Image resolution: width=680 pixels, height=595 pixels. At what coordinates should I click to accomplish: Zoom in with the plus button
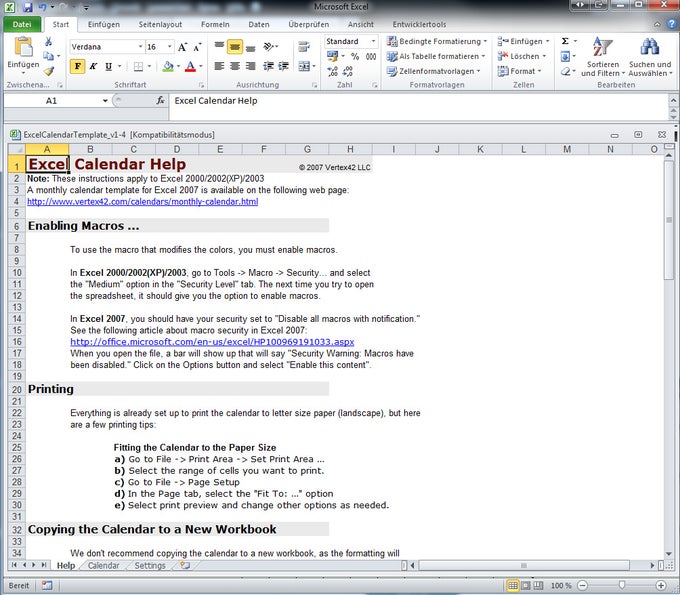coord(661,585)
